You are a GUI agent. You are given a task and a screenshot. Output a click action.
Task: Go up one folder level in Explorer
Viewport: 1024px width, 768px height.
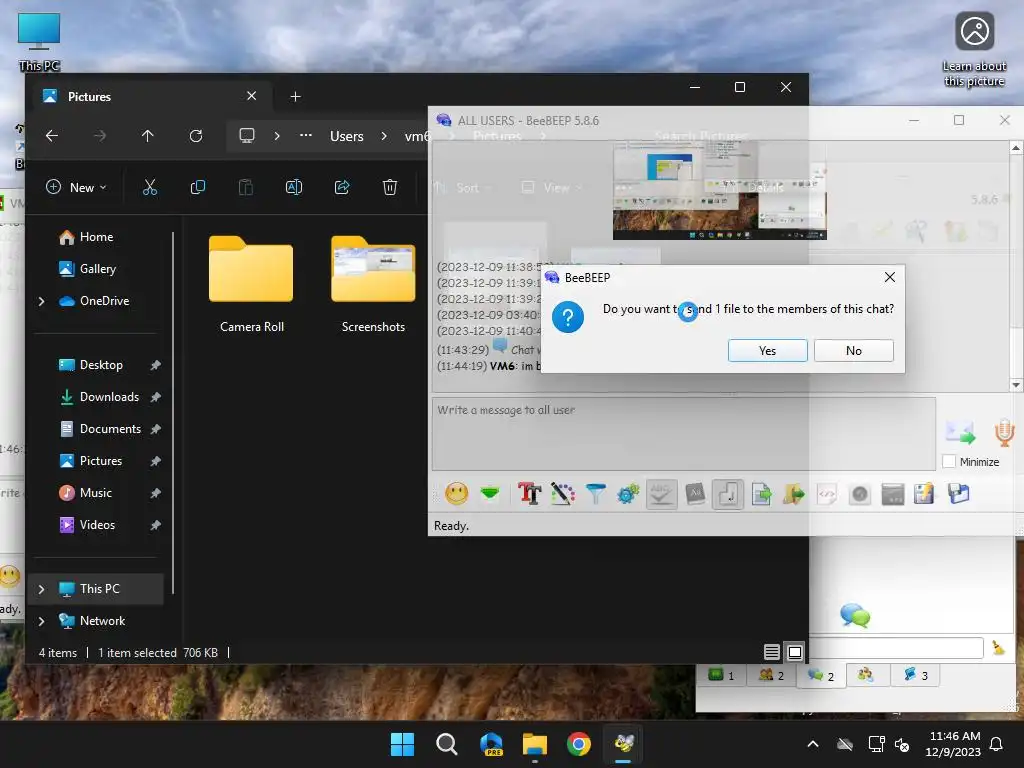[148, 136]
